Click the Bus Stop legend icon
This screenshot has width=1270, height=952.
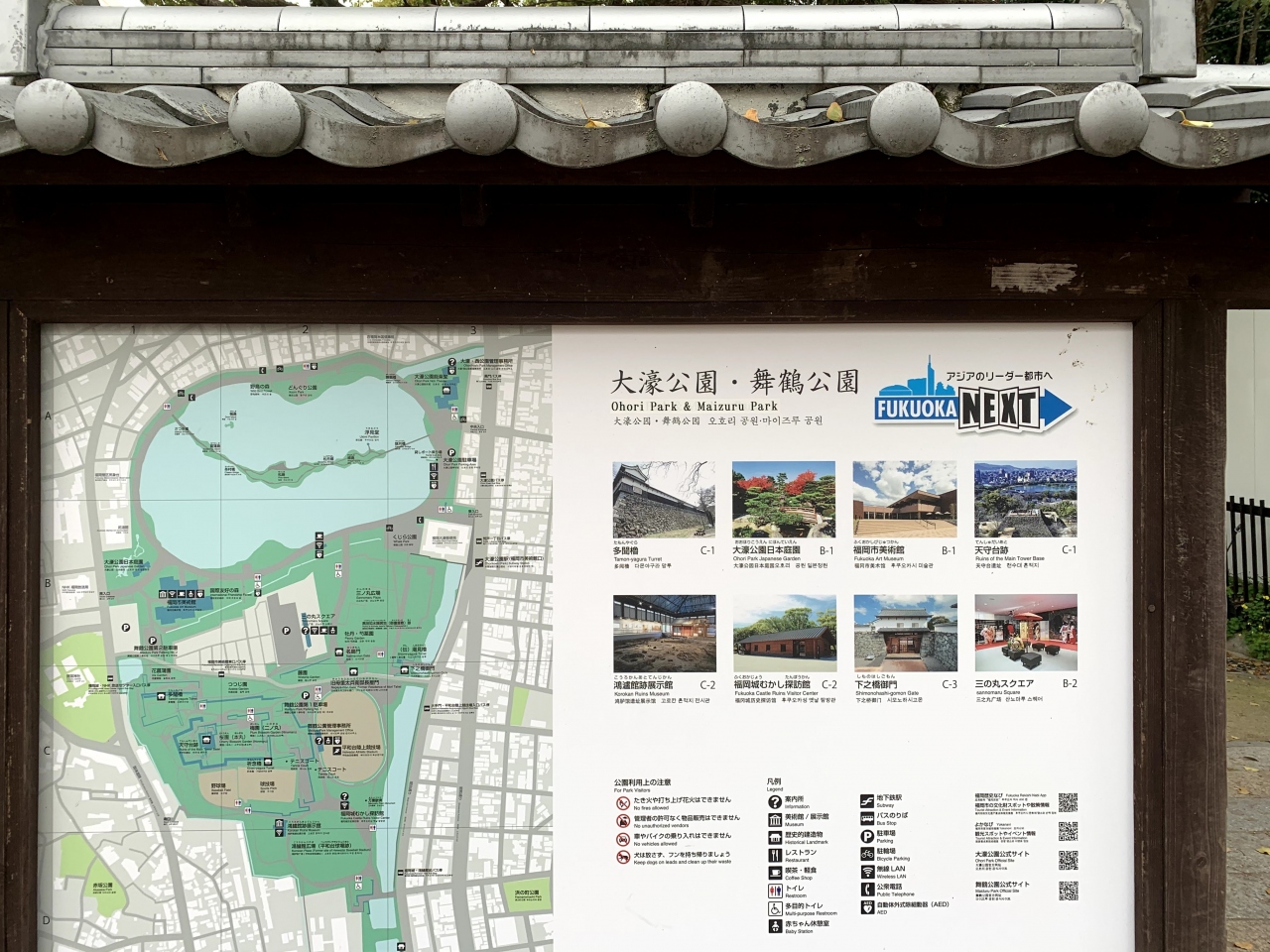(867, 818)
